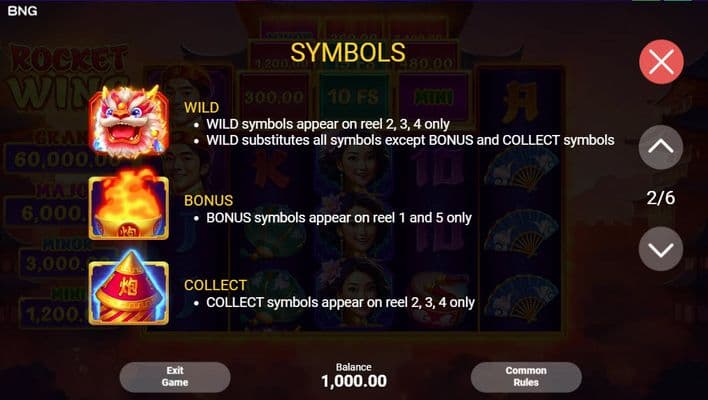Click the COLLECT section title
Screen dimensions: 708x400
215,285
